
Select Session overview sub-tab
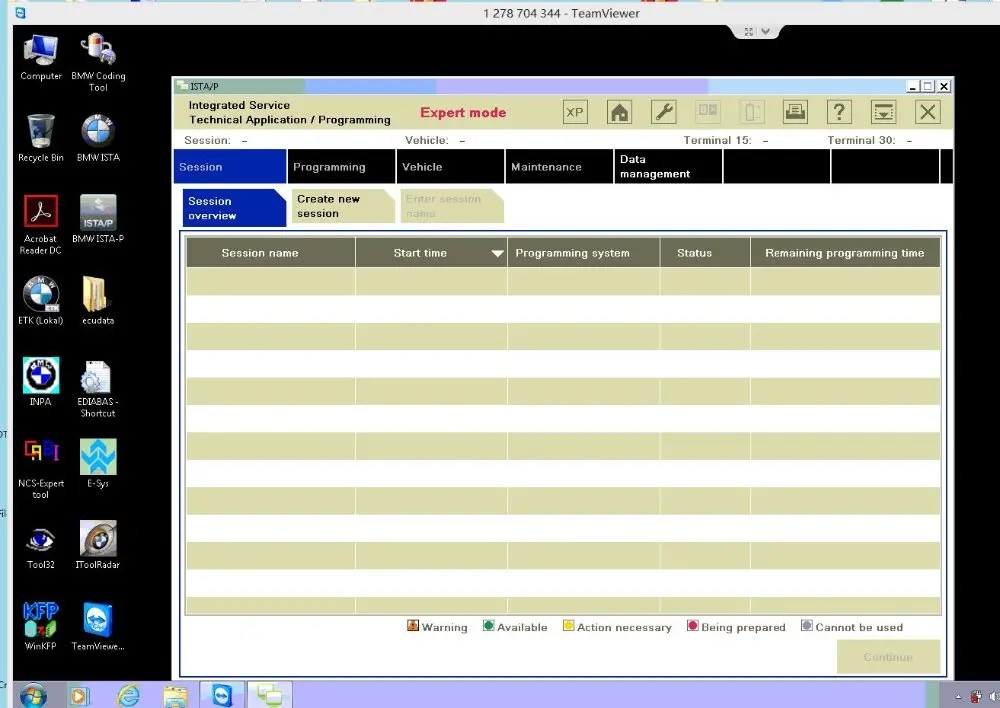click(x=234, y=208)
